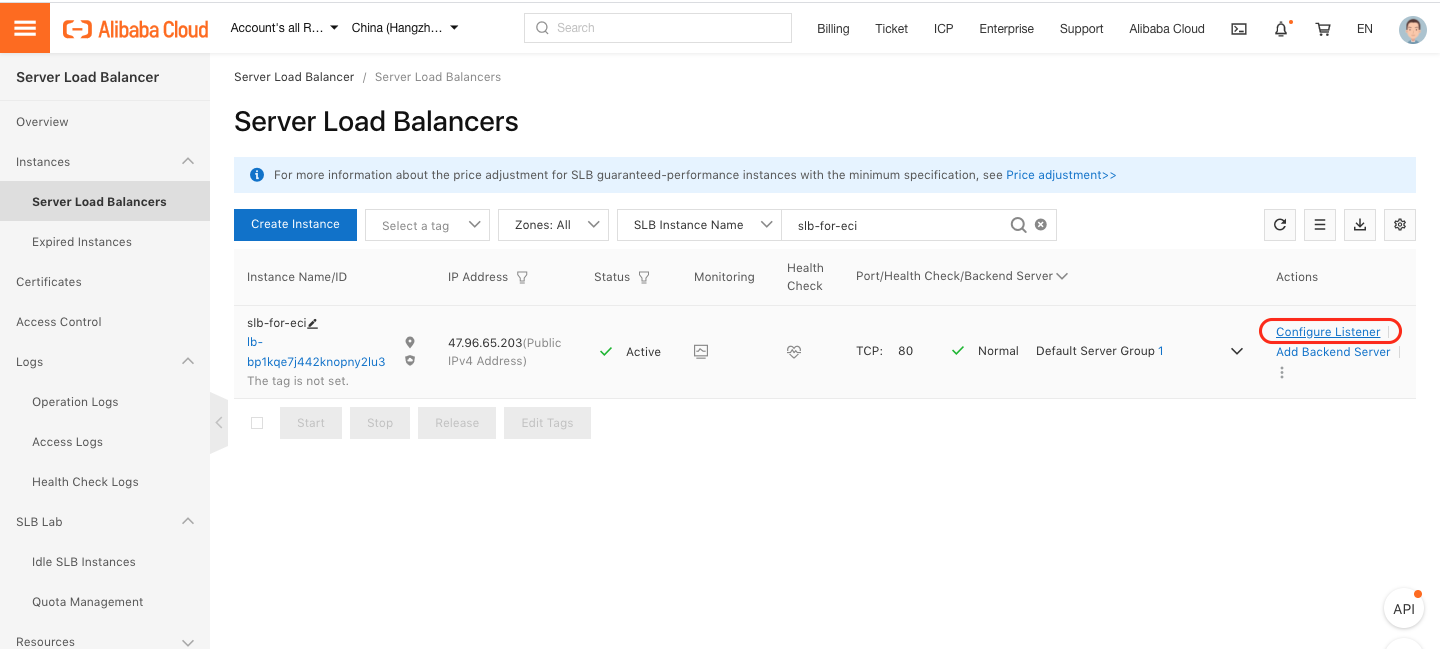Open the shopping cart
This screenshot has width=1440, height=649.
click(x=1323, y=29)
